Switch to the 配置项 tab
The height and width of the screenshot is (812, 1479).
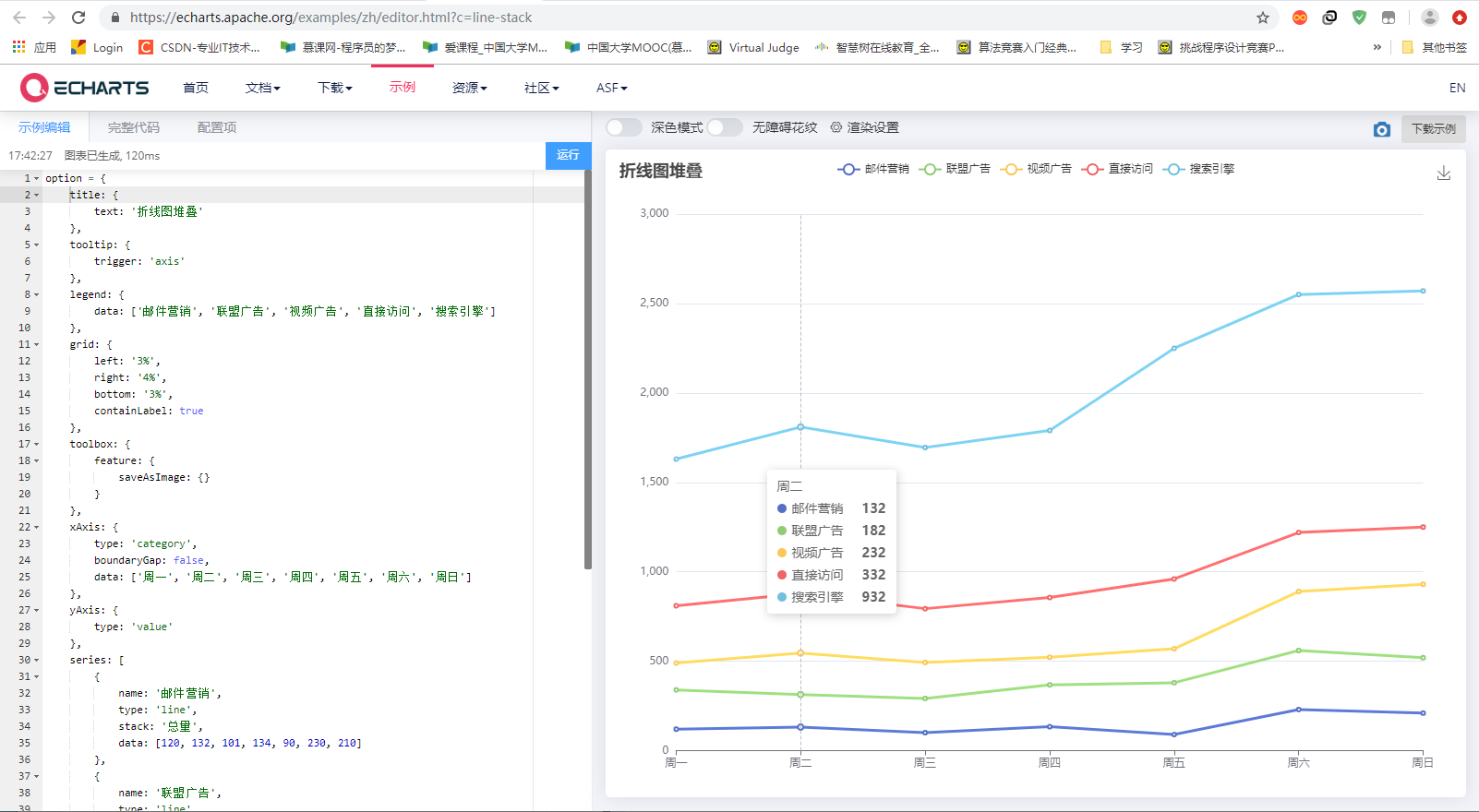point(217,127)
